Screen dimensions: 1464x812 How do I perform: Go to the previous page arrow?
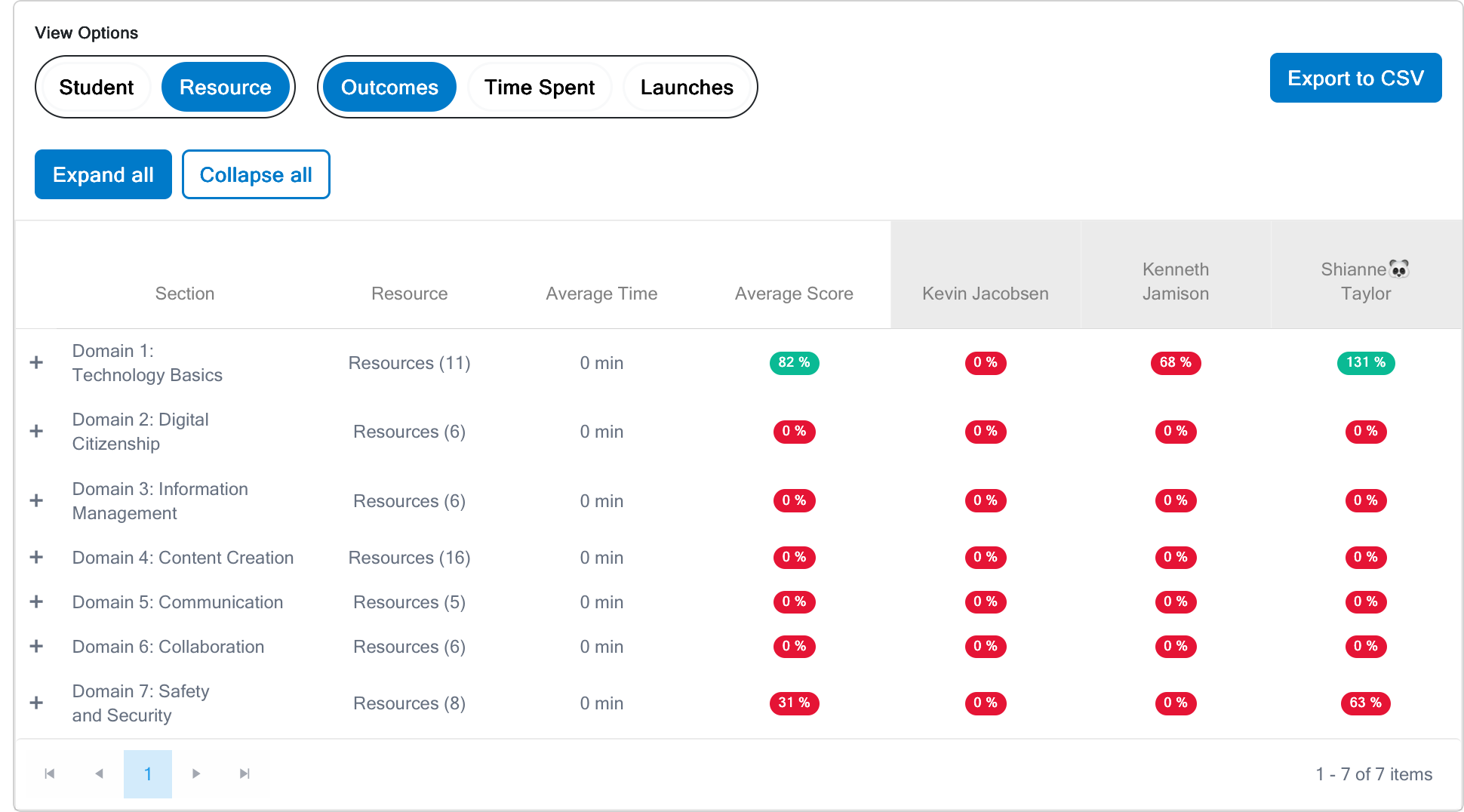(x=99, y=774)
